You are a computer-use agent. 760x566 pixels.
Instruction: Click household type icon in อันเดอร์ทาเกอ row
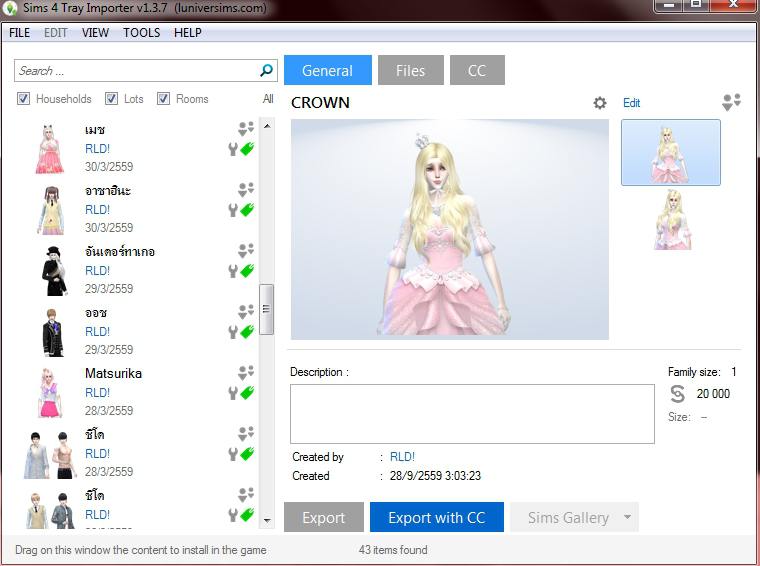coord(246,251)
